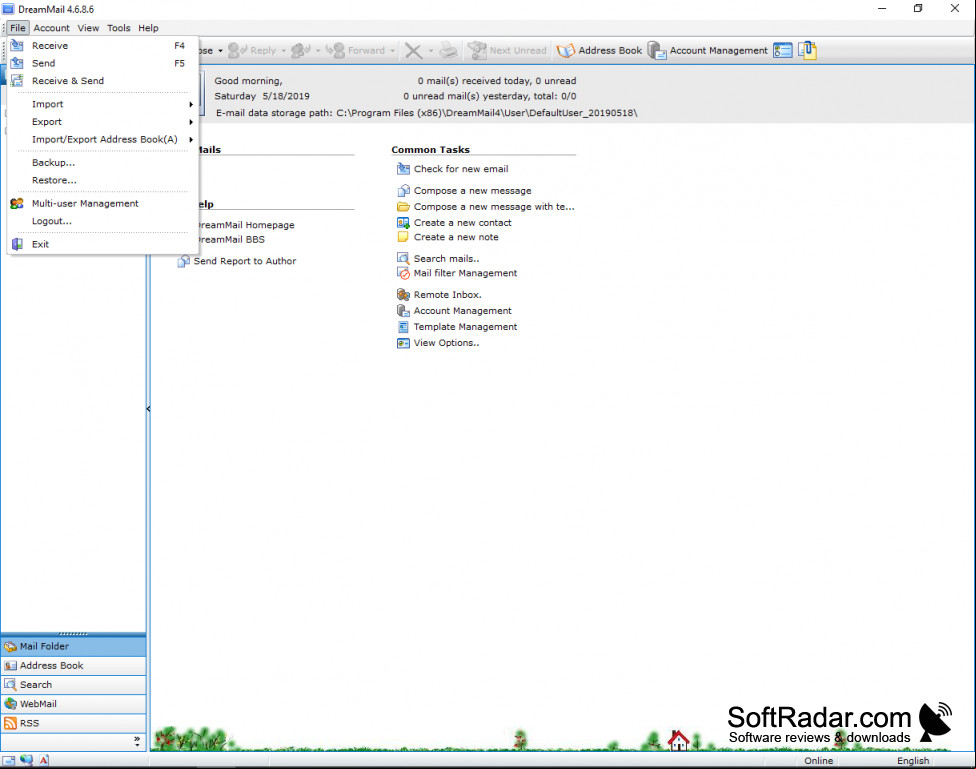Click the Search mails.. link

[446, 258]
